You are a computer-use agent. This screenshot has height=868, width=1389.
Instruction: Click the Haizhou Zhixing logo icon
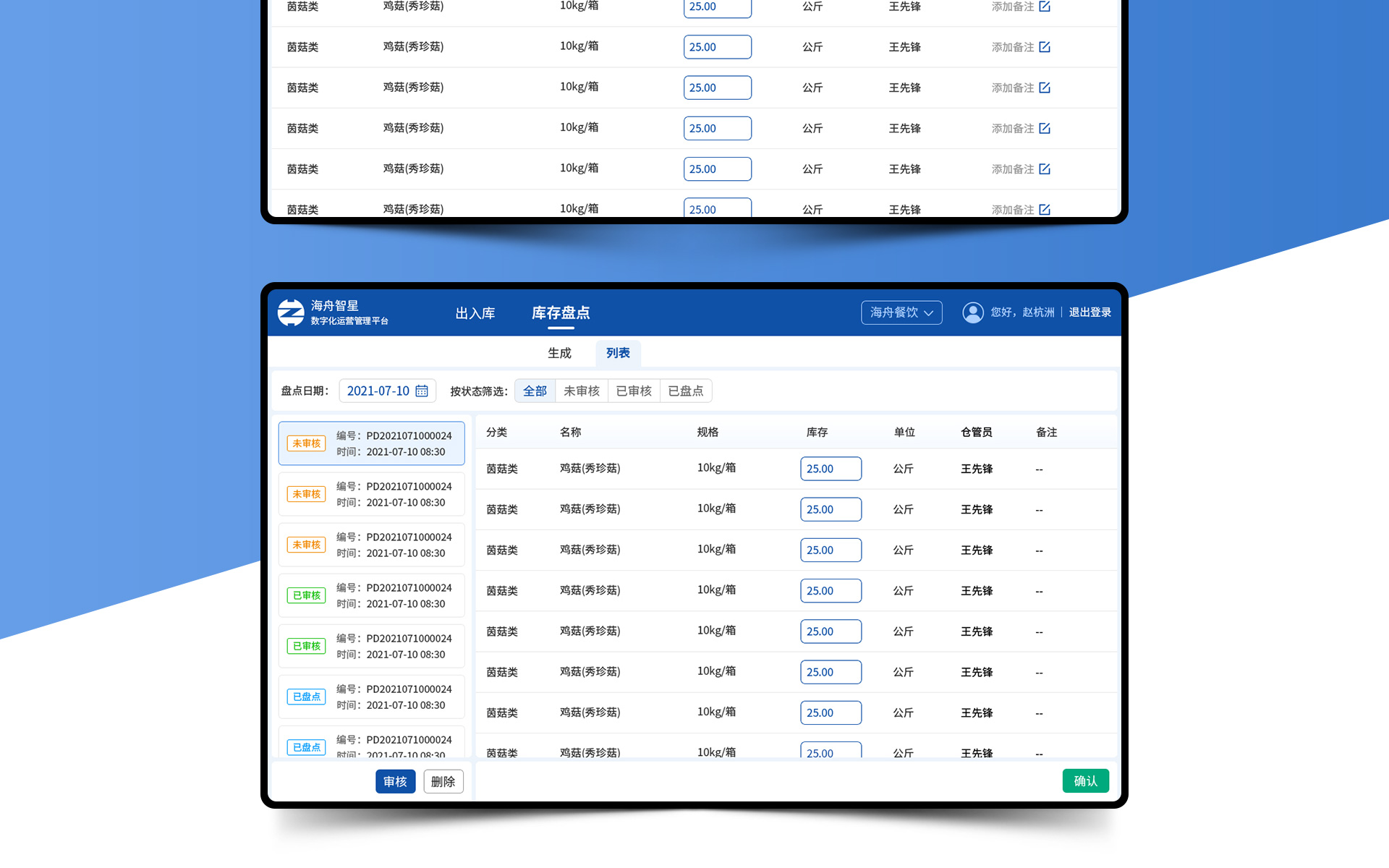point(291,312)
